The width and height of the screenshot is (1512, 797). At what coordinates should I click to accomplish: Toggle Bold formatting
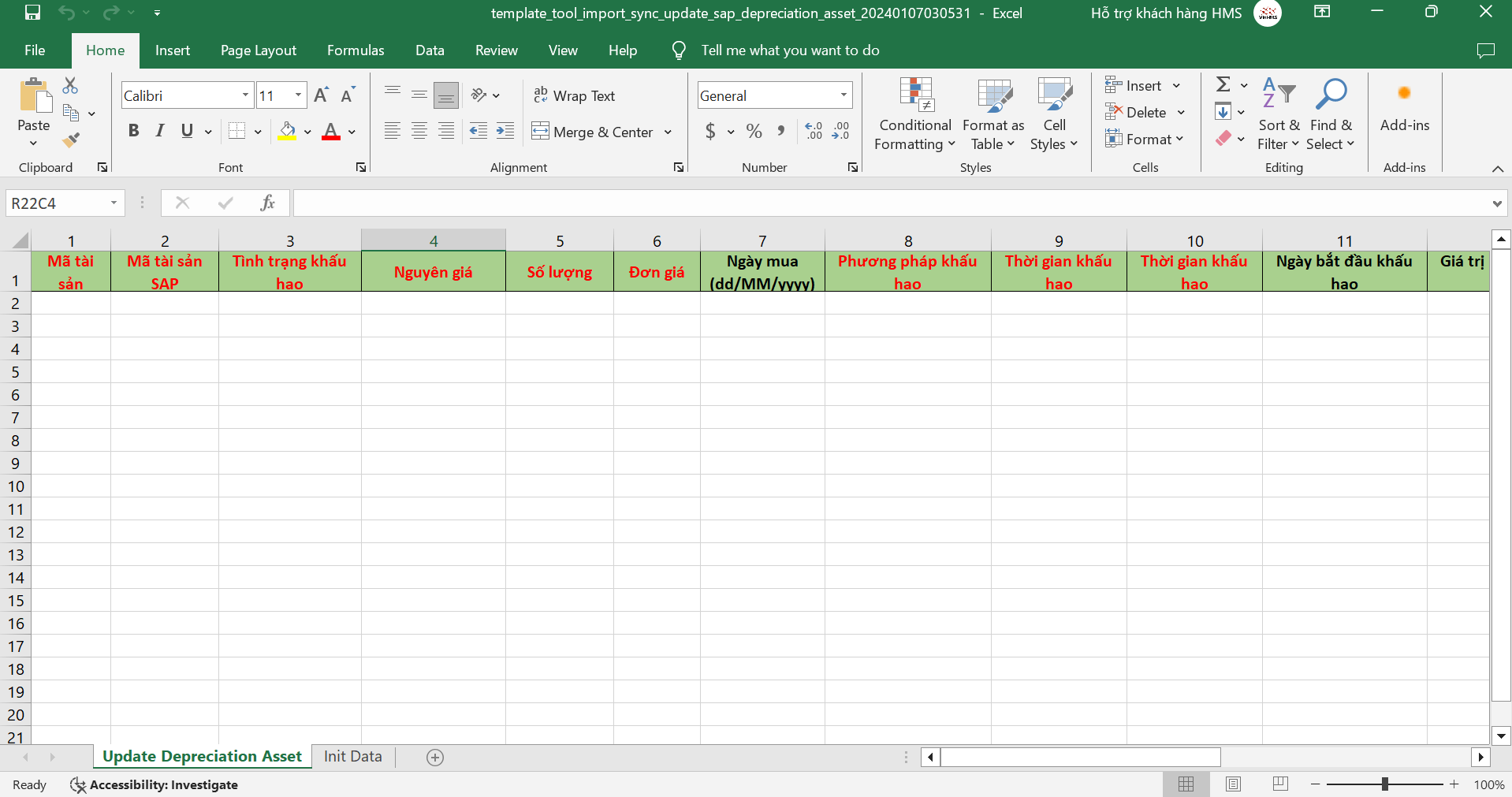tap(133, 131)
